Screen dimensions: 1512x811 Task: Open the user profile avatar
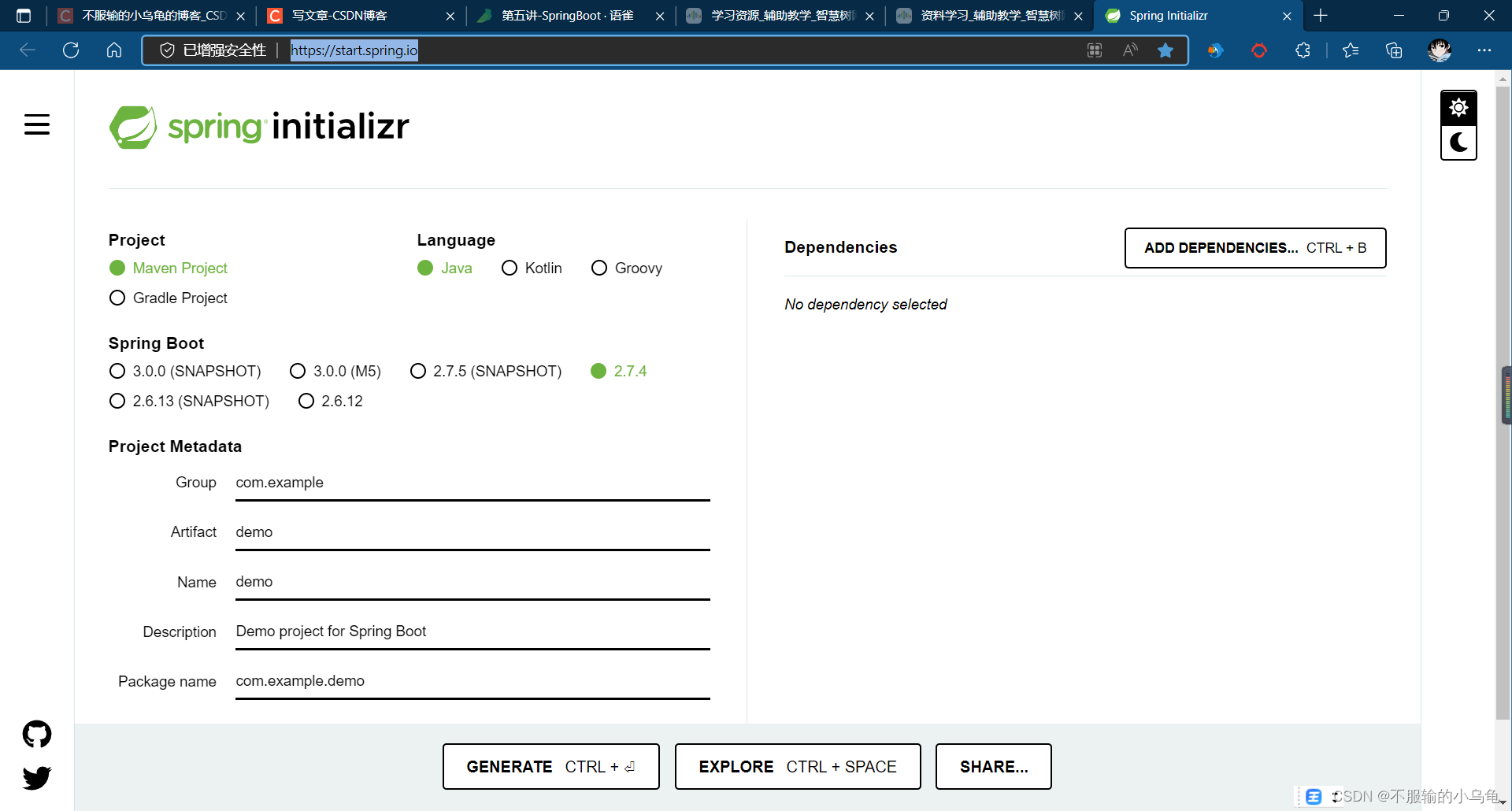[1440, 50]
